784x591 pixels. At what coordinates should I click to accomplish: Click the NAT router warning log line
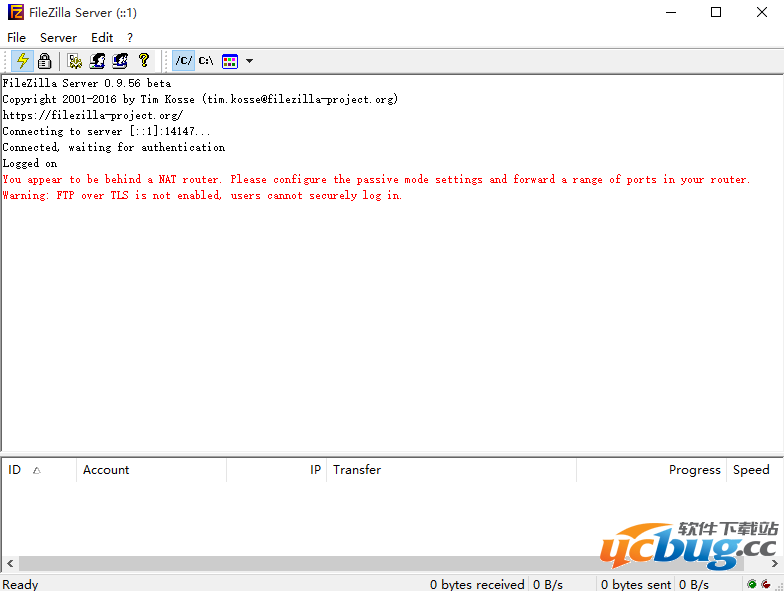click(x=376, y=180)
